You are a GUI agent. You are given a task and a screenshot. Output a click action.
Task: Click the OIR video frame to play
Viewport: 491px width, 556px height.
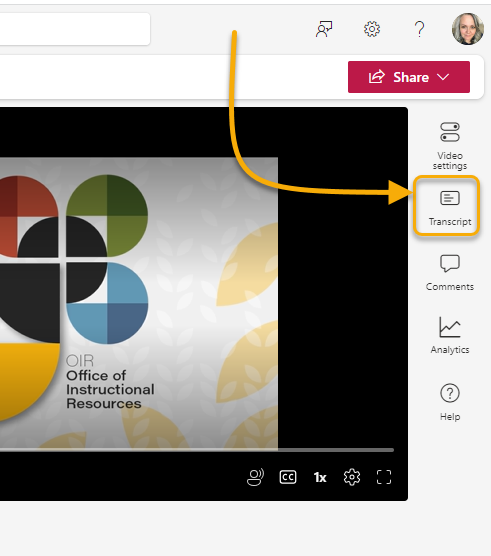pyautogui.click(x=139, y=303)
